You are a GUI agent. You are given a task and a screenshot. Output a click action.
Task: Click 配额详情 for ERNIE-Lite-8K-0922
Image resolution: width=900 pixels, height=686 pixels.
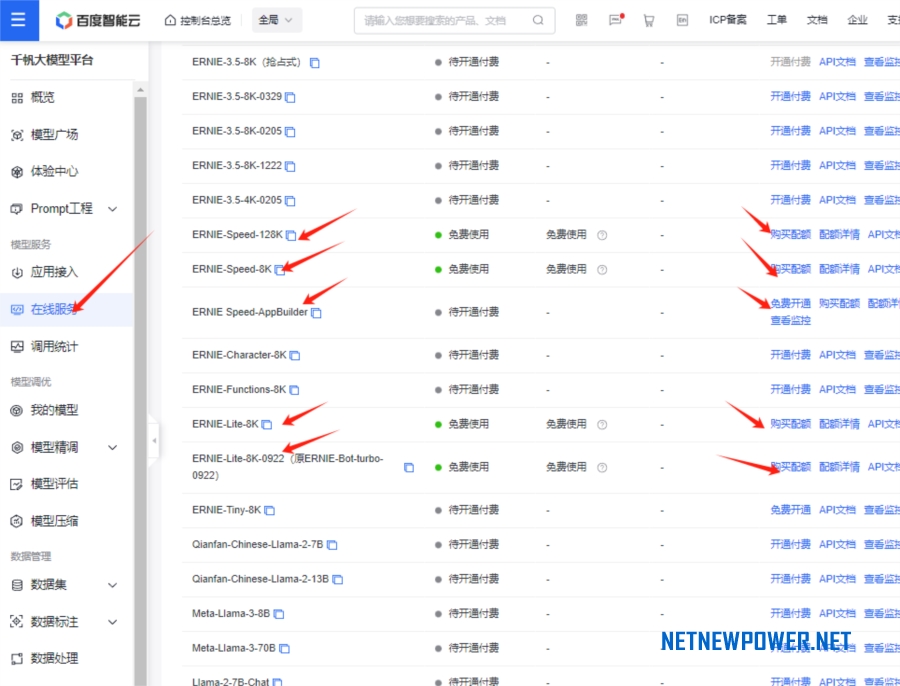(839, 467)
